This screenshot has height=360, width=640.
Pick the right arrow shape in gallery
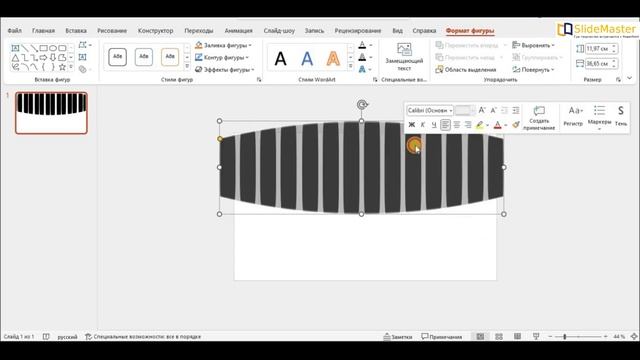pos(43,58)
